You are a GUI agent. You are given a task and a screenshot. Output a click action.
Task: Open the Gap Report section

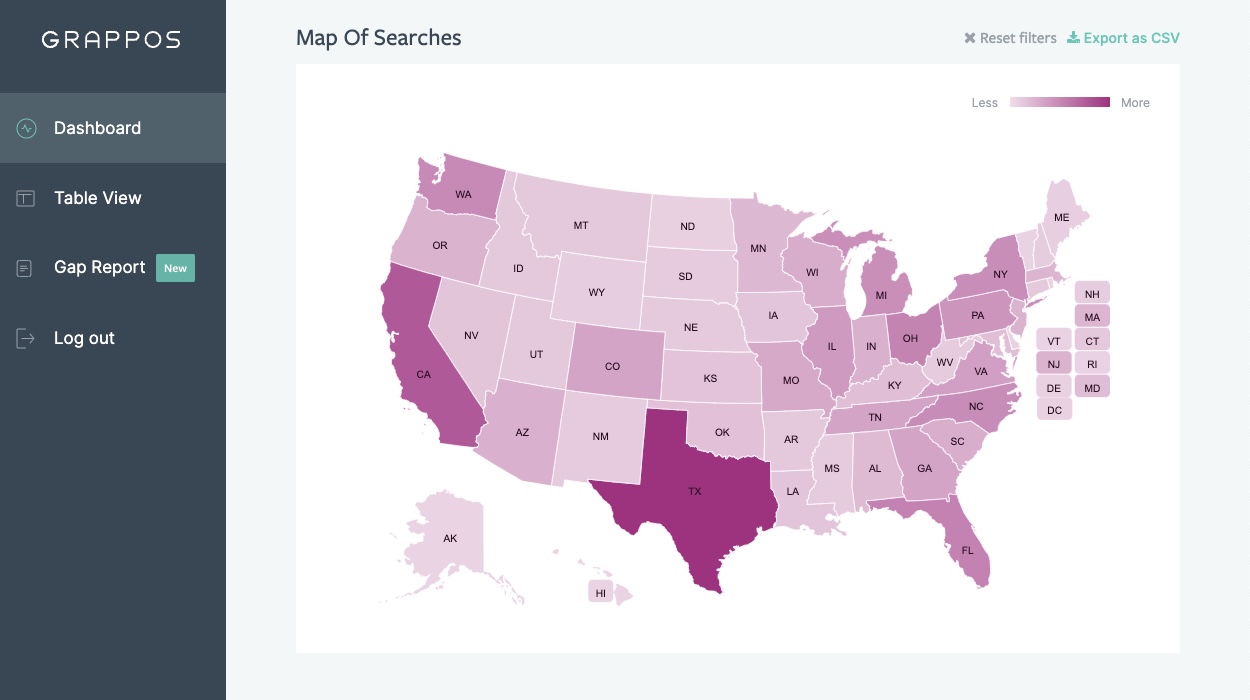[100, 267]
